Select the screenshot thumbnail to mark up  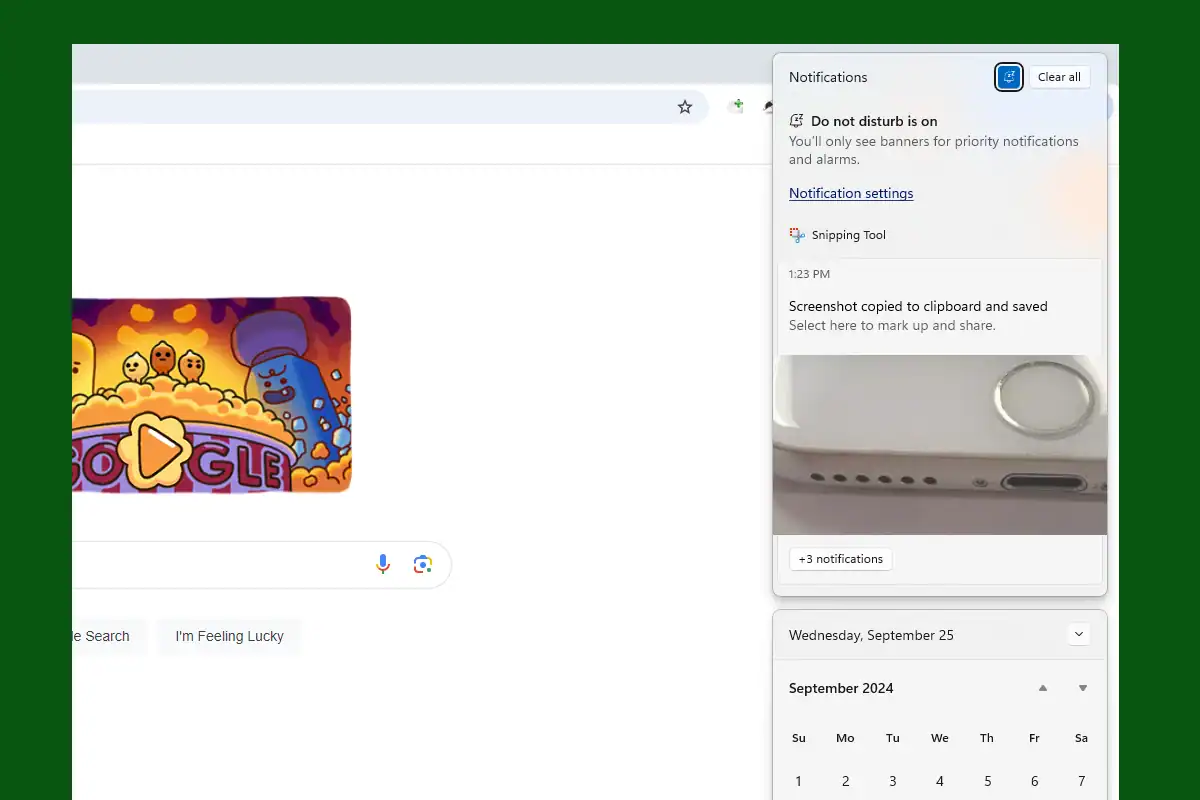[x=939, y=444]
